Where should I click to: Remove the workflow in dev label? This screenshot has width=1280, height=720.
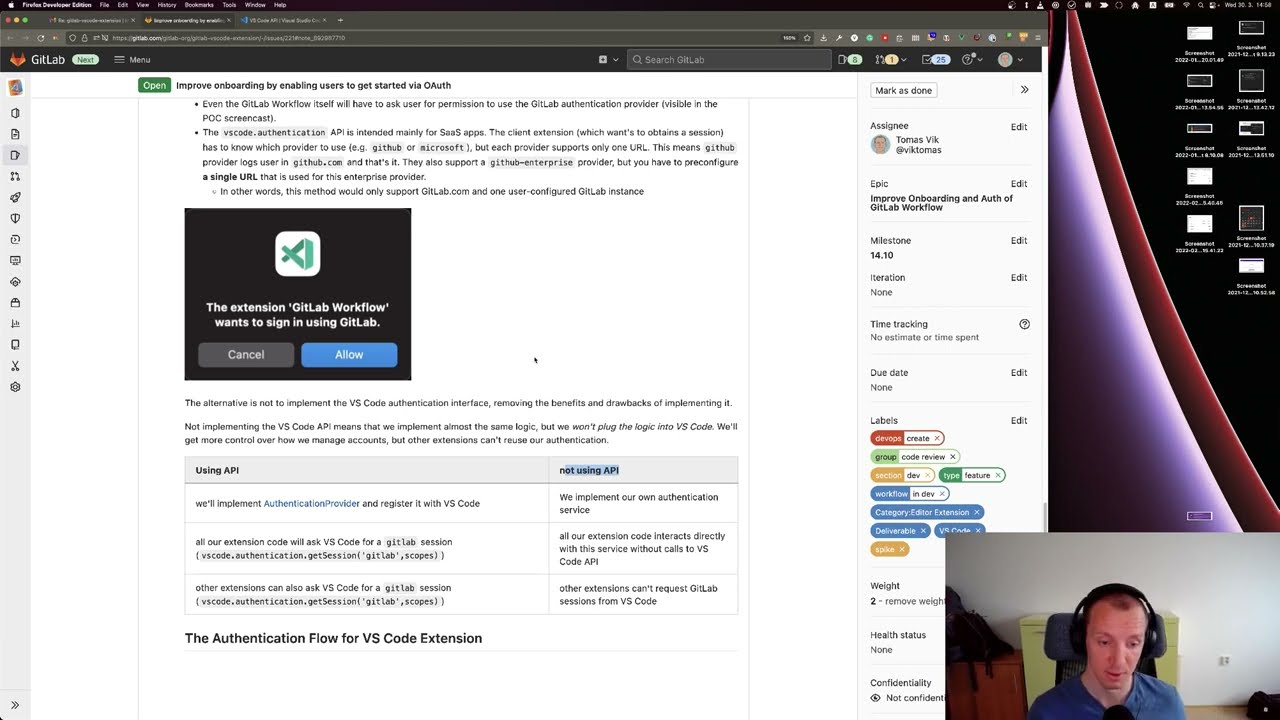942,494
